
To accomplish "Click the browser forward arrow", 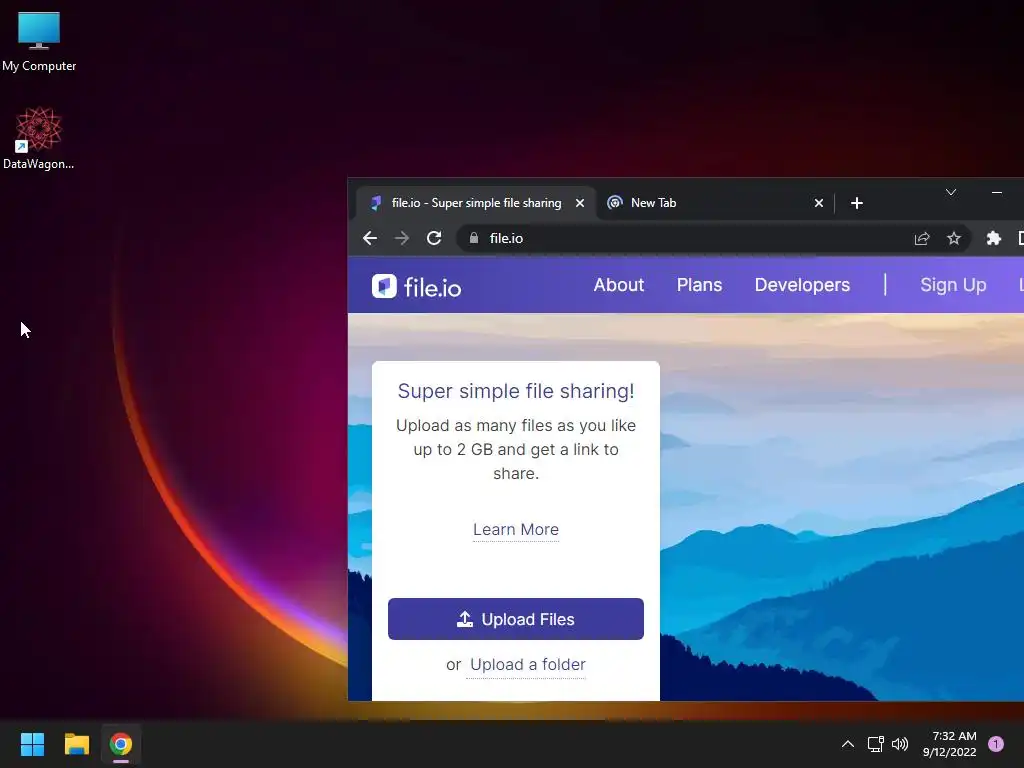I will point(402,238).
